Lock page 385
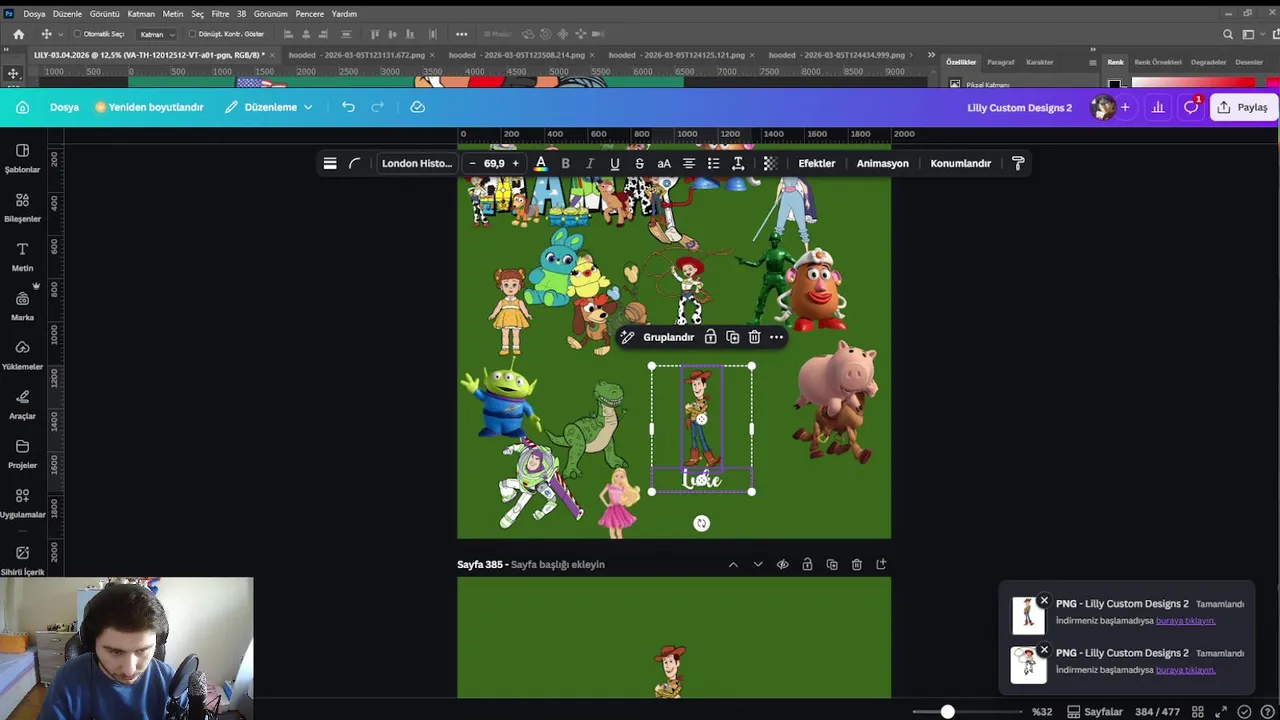 point(807,565)
